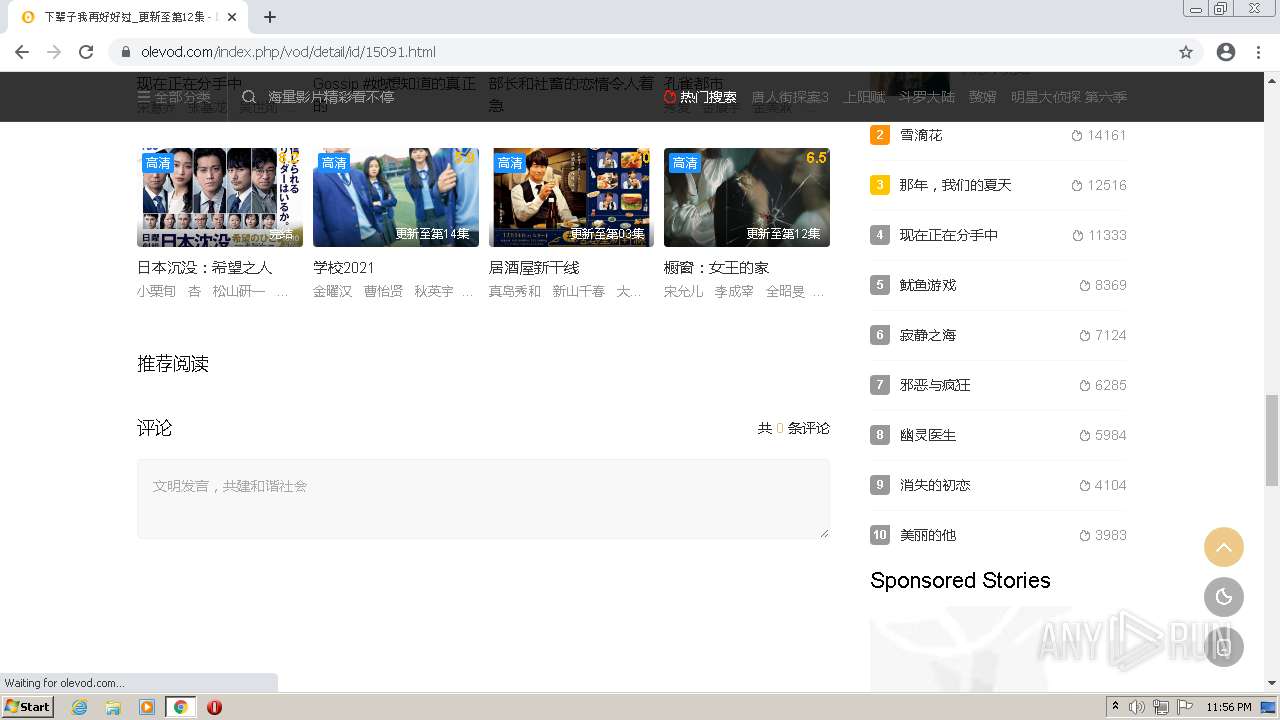Open the media player taskbar icon

(147, 707)
